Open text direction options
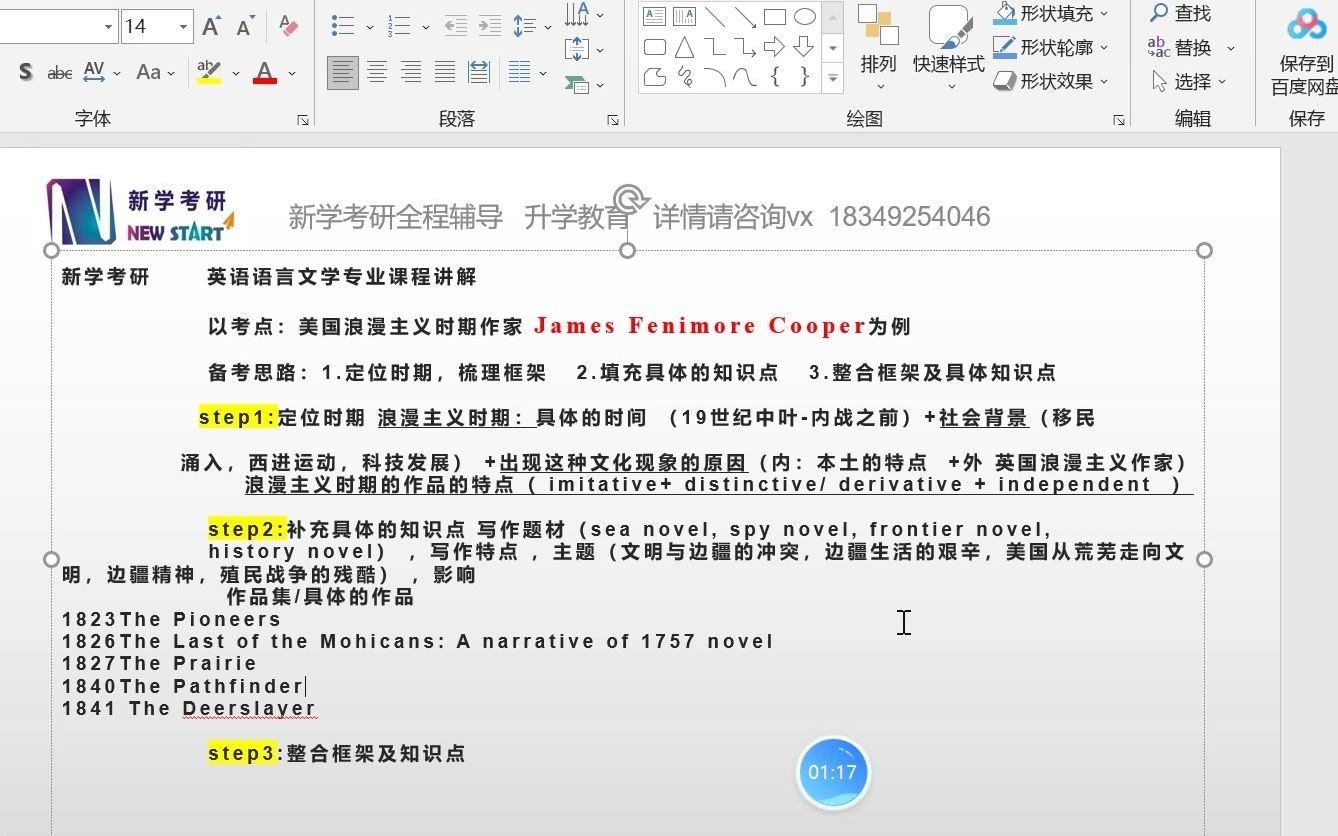Viewport: 1338px width, 836px height. click(584, 15)
